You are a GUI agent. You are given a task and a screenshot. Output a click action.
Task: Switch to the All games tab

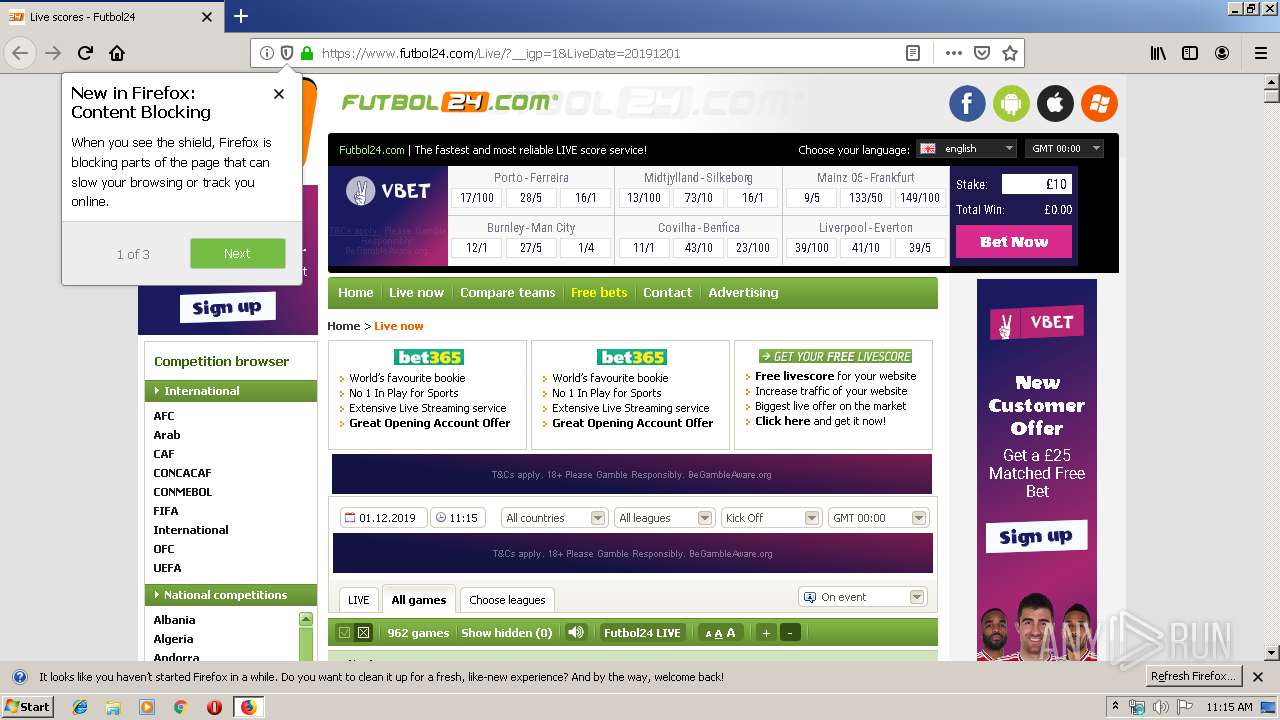tap(419, 600)
